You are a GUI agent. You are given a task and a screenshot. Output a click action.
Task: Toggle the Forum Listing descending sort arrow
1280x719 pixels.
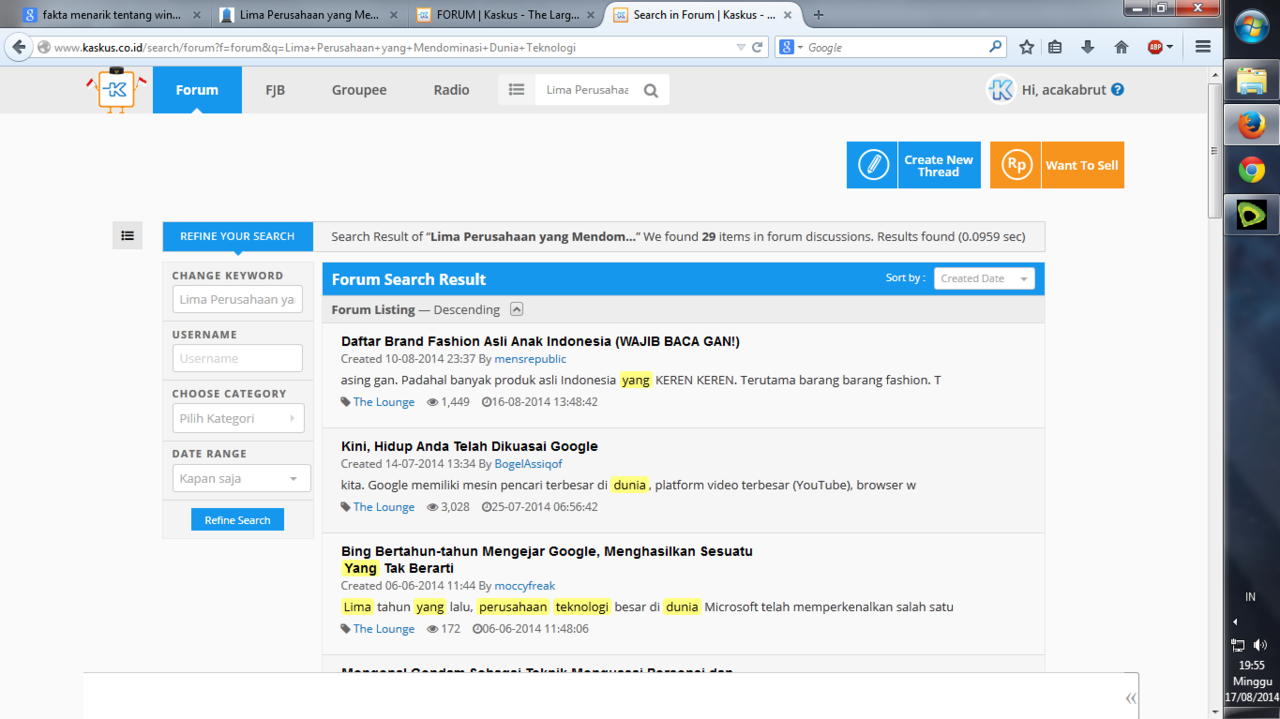(516, 309)
